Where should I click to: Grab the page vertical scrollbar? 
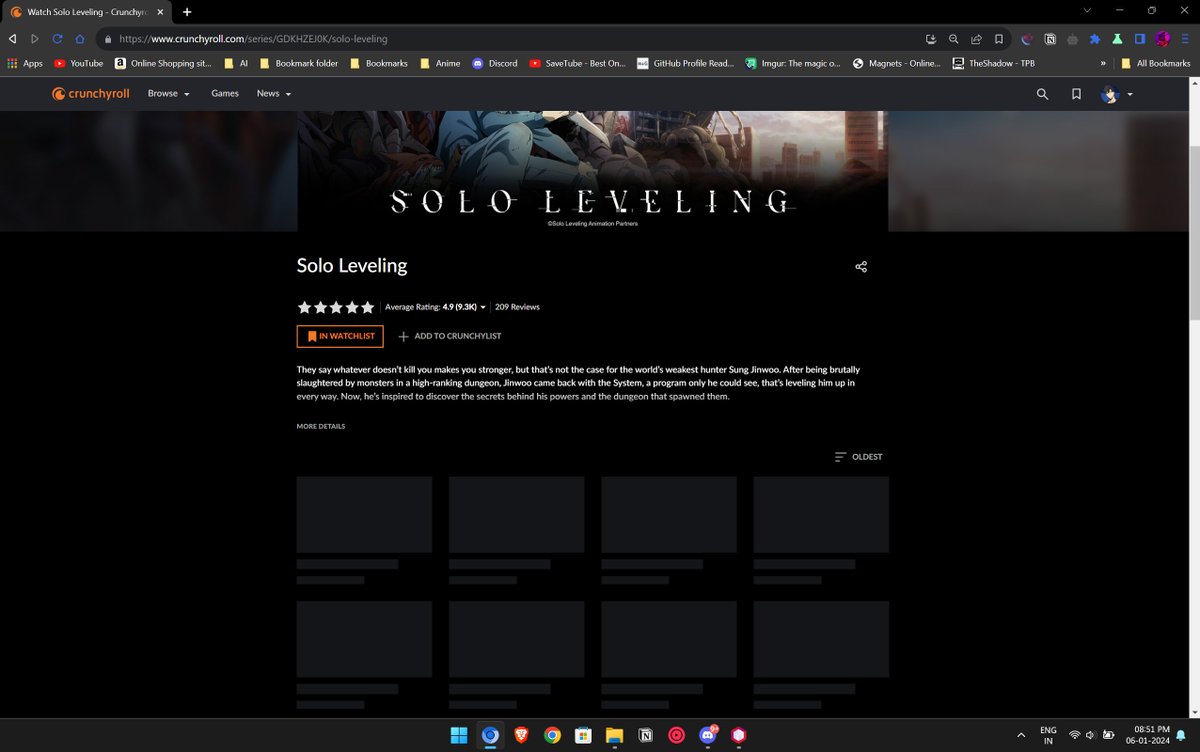coord(1193,232)
